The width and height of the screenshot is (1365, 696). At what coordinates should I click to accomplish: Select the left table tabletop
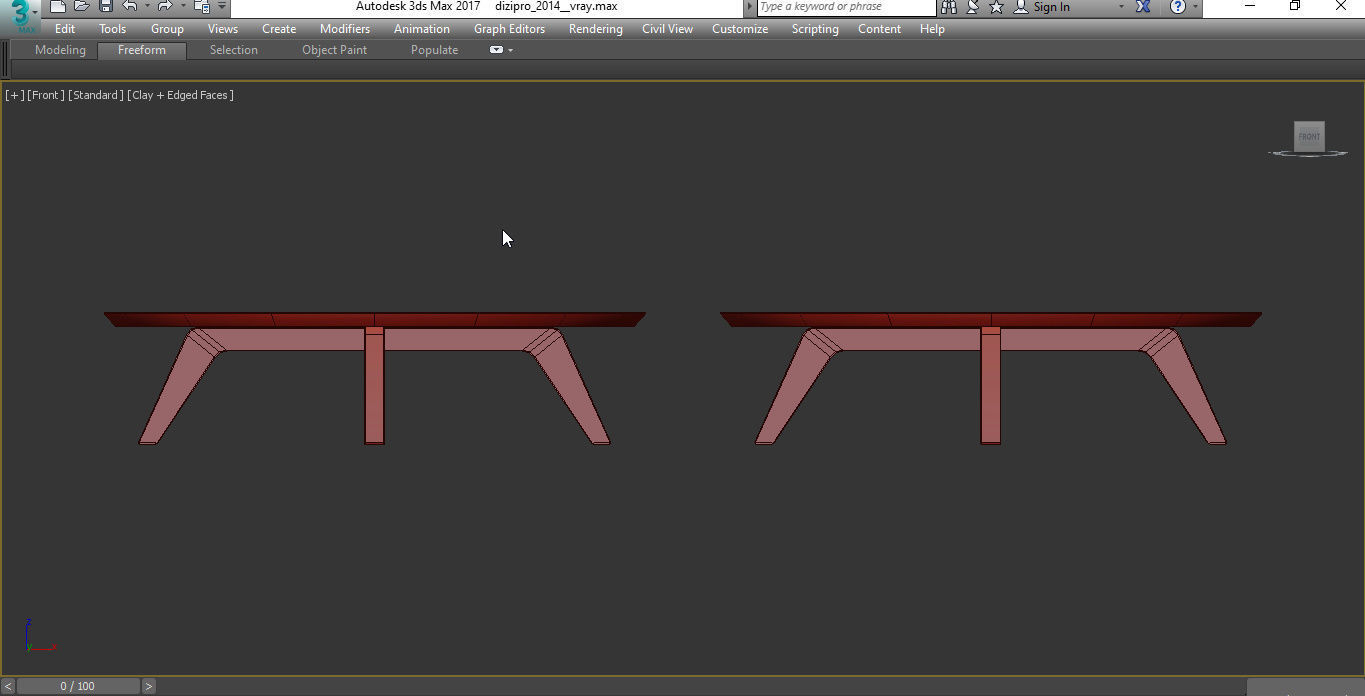[x=374, y=319]
